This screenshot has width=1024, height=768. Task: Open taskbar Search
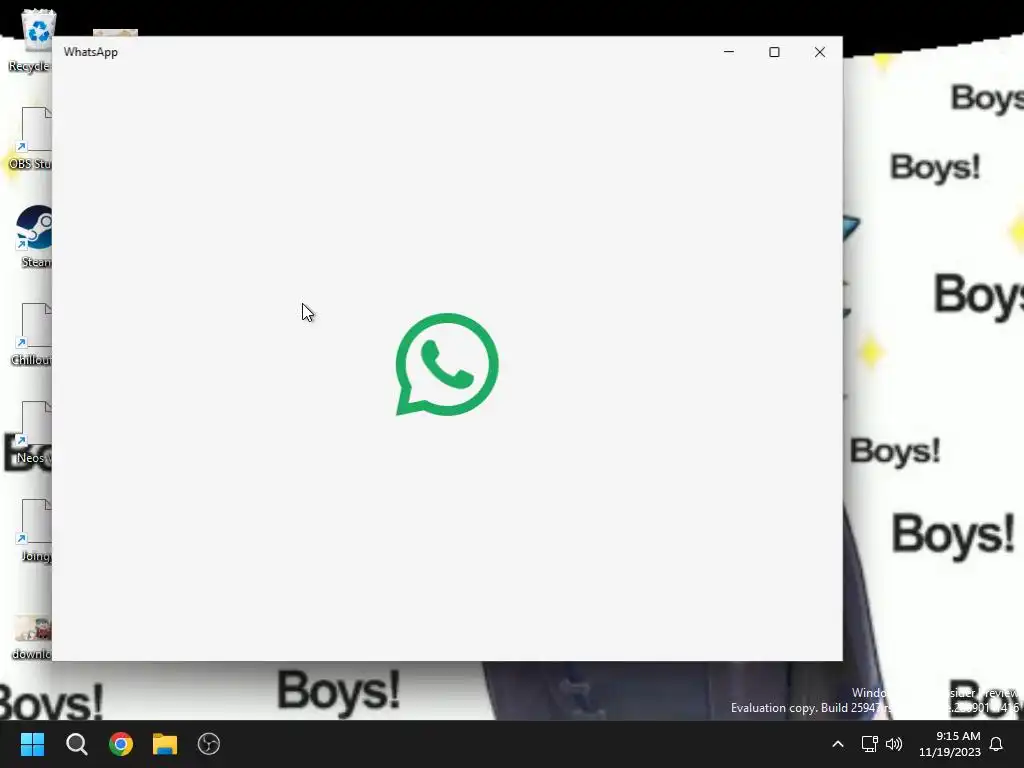[x=77, y=744]
